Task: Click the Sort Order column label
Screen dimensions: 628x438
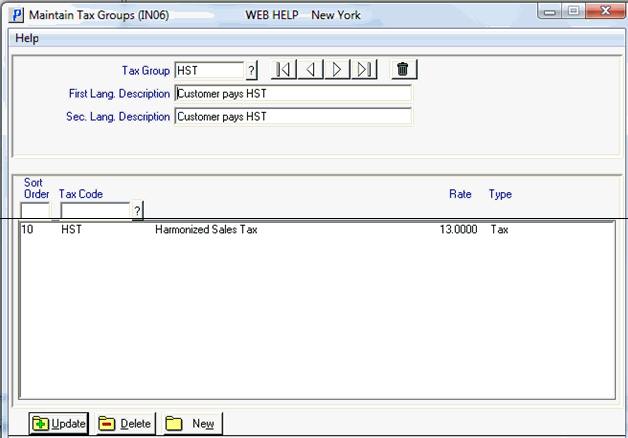Action: point(36,188)
